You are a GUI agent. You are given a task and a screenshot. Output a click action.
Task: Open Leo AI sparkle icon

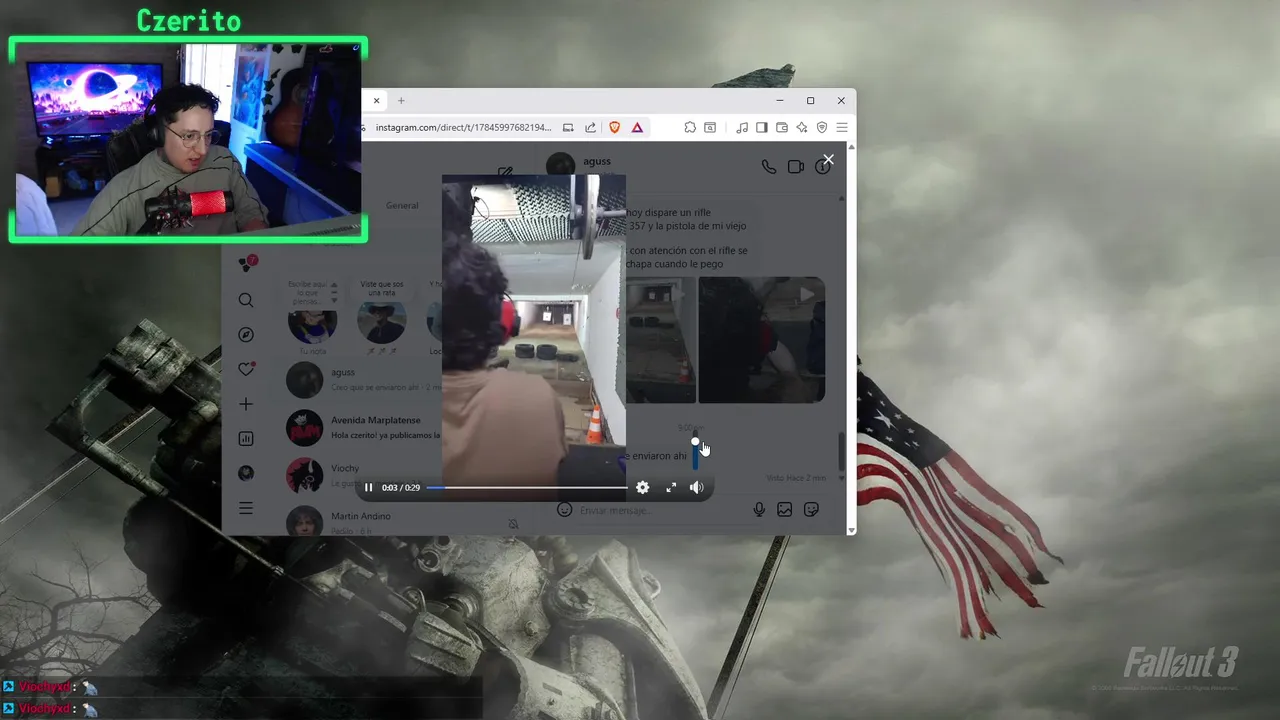pyautogui.click(x=802, y=127)
